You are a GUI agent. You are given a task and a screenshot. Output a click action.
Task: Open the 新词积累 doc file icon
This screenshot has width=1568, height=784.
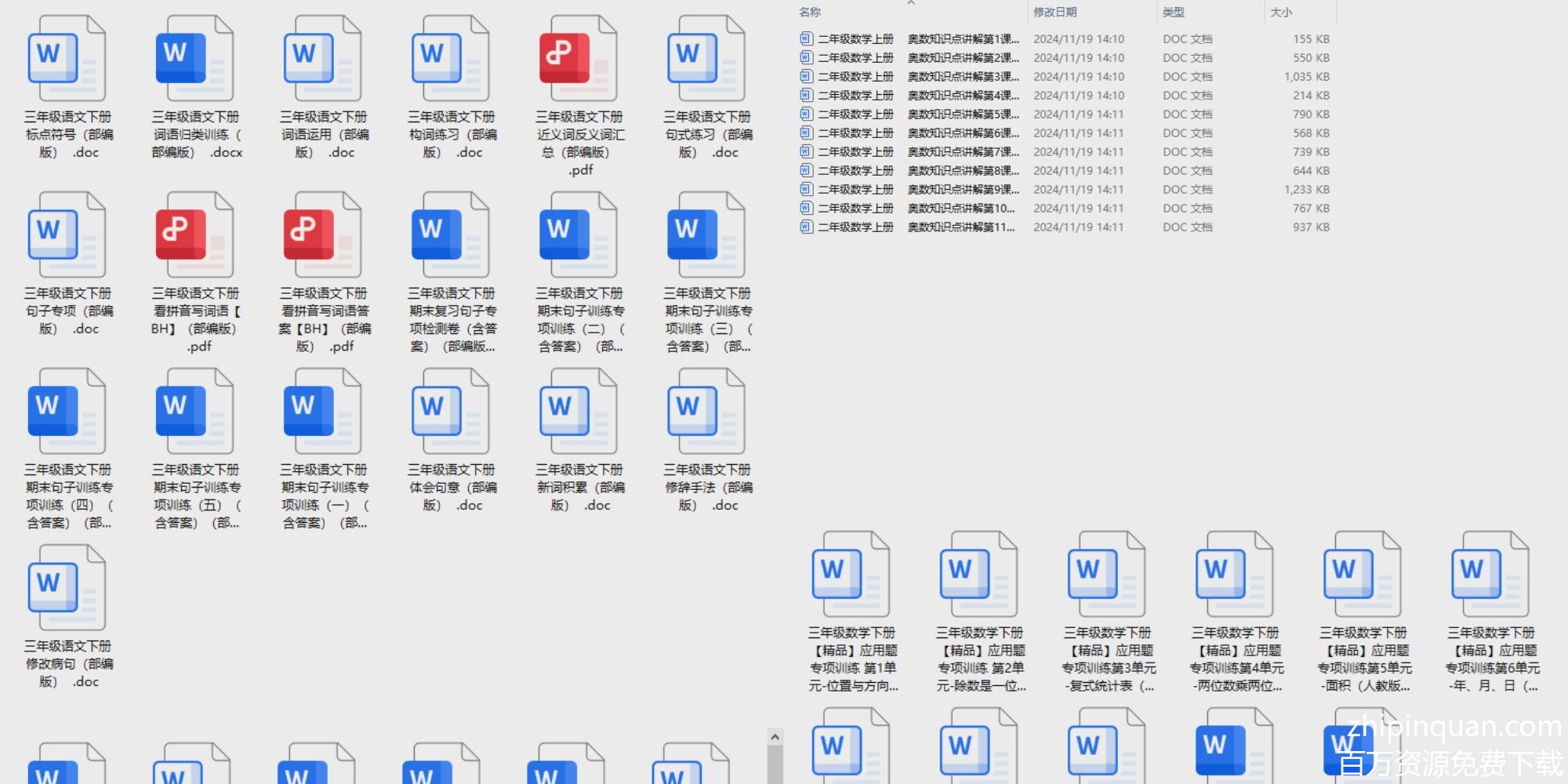click(578, 412)
